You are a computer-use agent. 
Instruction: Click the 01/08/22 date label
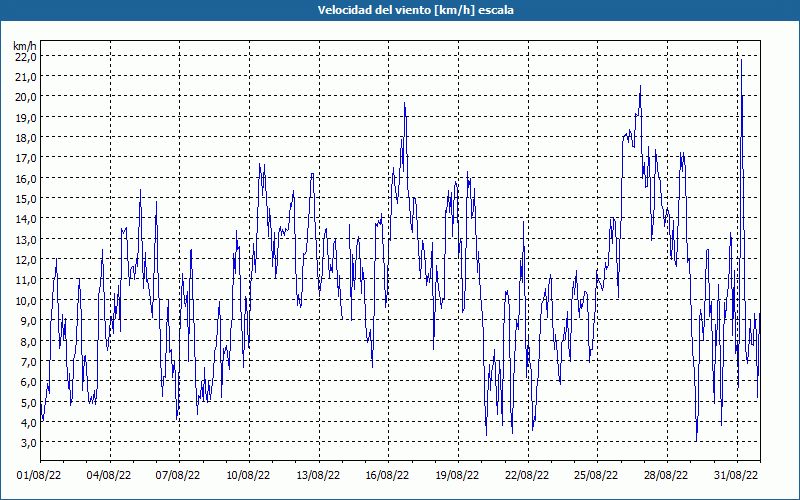pos(39,476)
